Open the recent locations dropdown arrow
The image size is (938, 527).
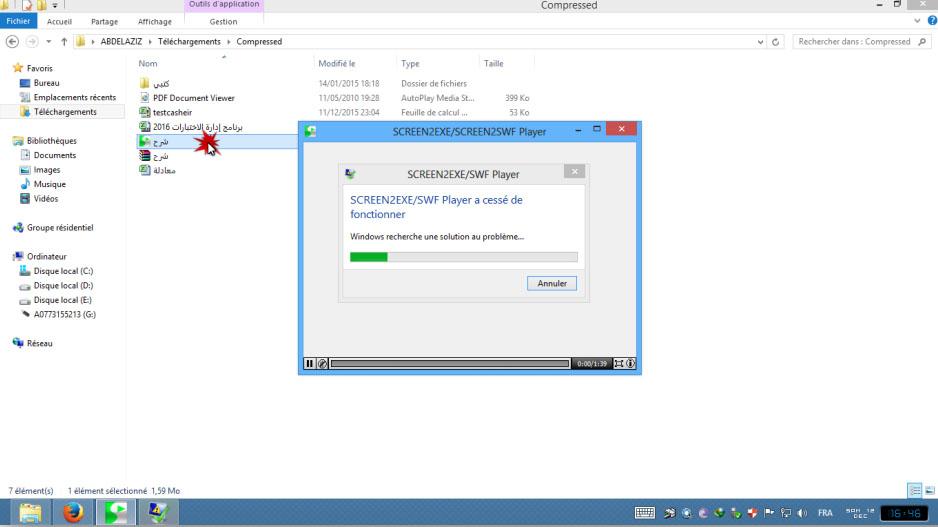pyautogui.click(x=48, y=42)
